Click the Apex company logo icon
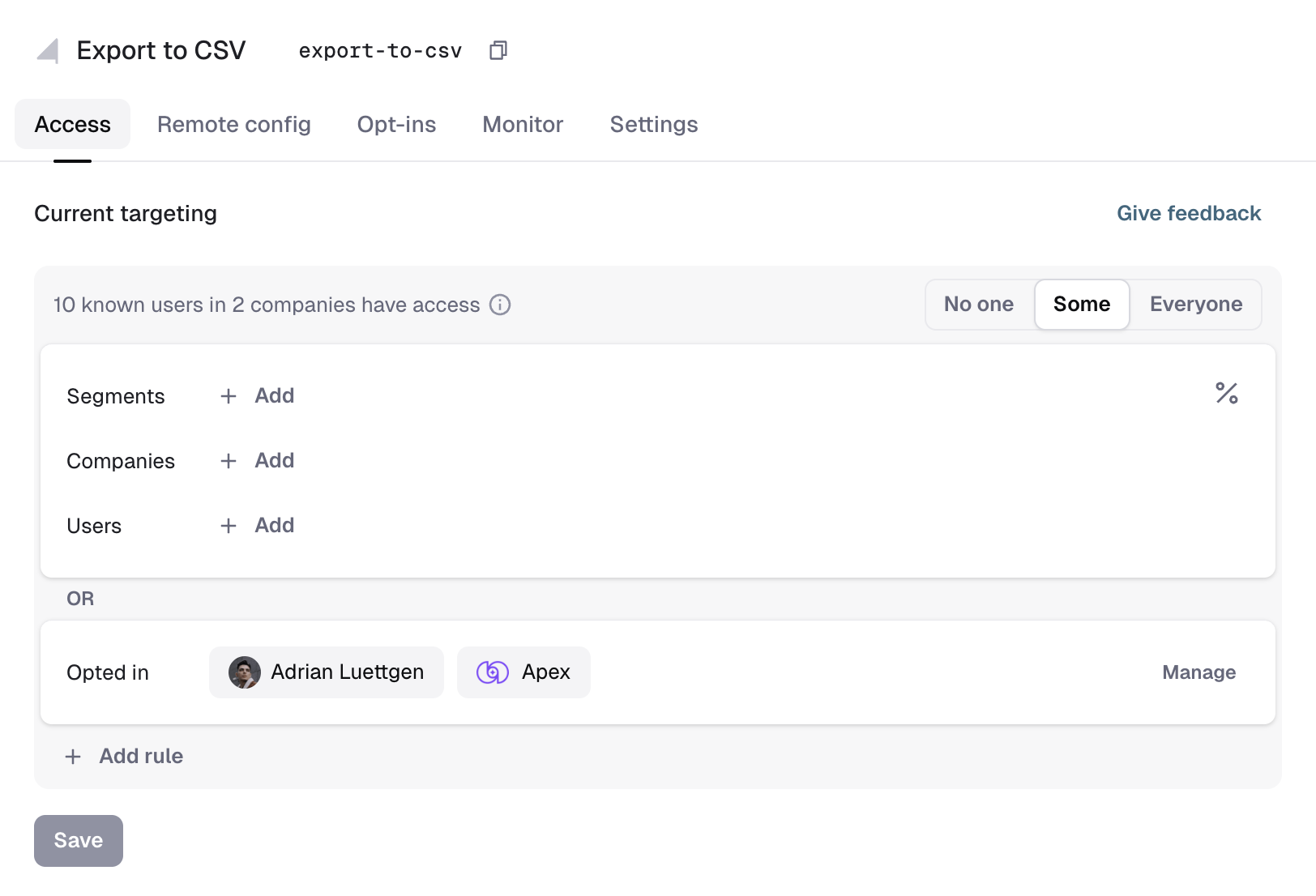The height and width of the screenshot is (896, 1316). 493,672
